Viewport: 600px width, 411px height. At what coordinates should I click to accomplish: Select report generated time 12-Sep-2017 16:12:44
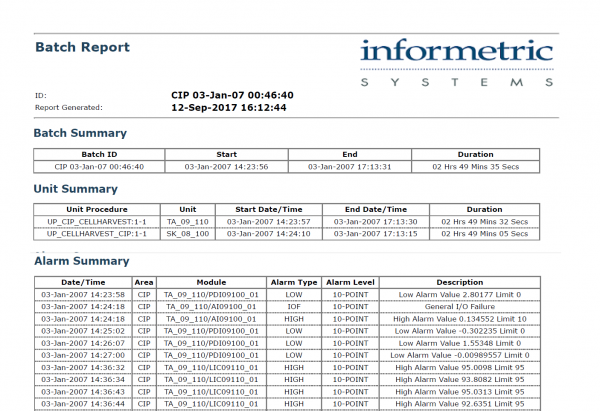[228, 108]
